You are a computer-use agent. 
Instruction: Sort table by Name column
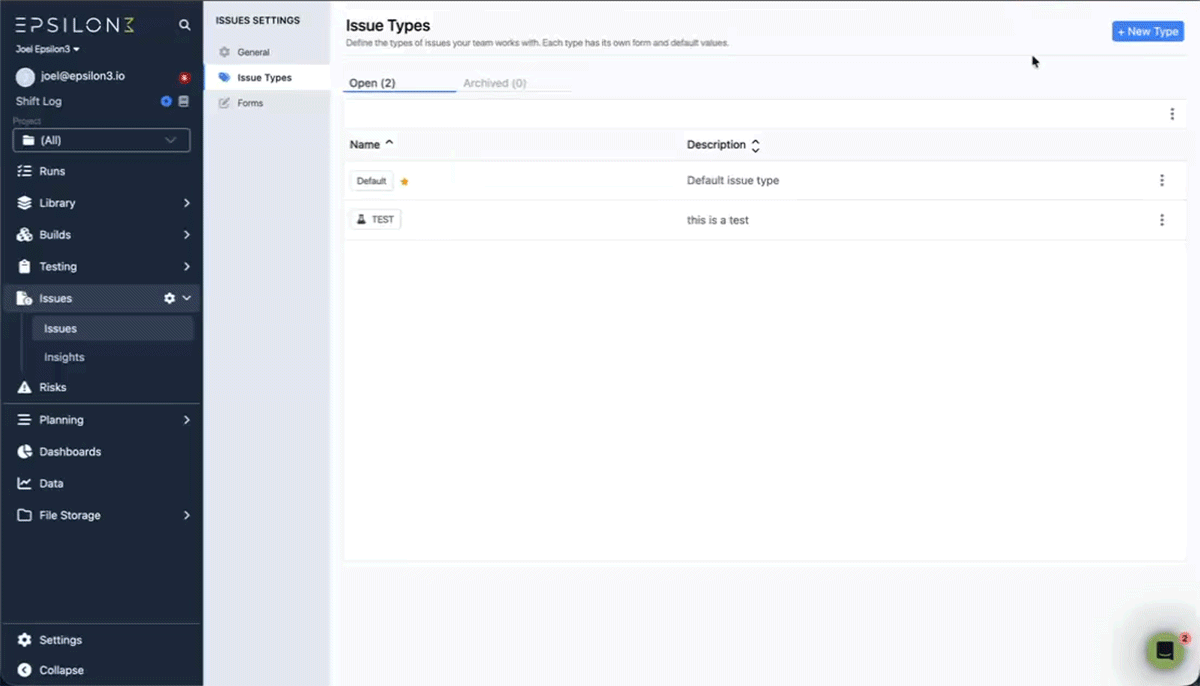tap(372, 145)
